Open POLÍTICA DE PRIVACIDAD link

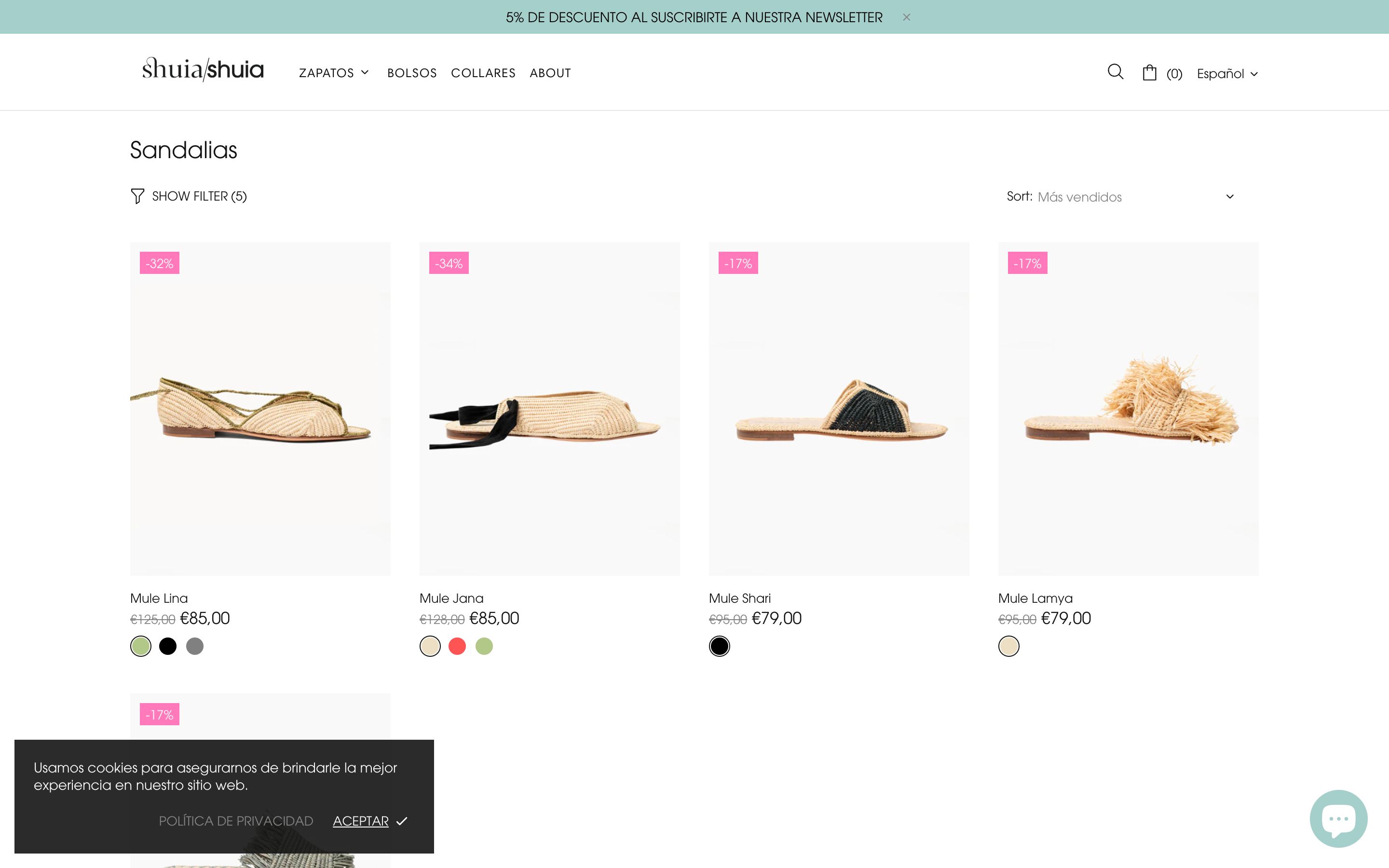click(x=236, y=821)
